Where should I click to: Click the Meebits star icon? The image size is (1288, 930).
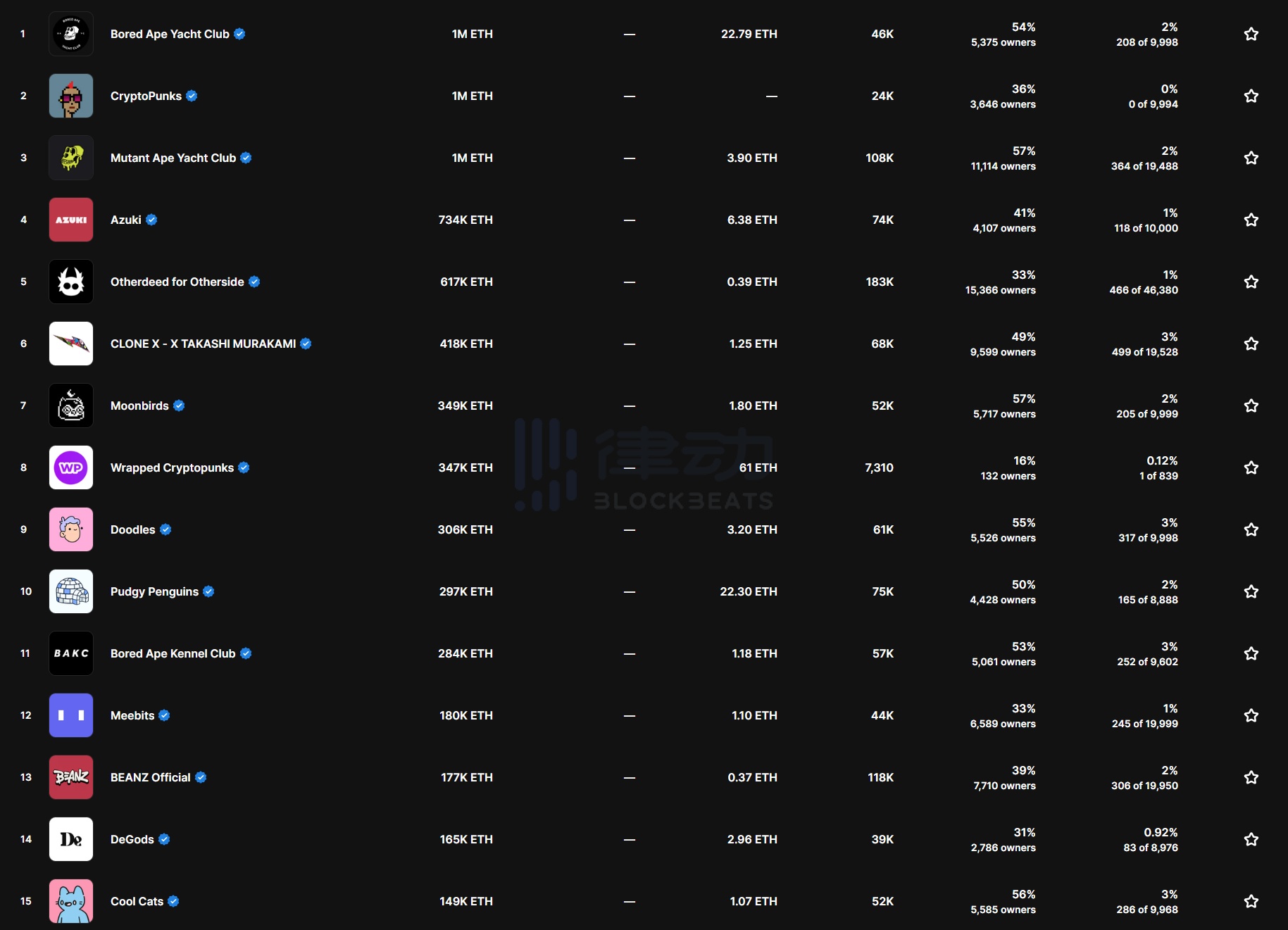coord(1251,715)
